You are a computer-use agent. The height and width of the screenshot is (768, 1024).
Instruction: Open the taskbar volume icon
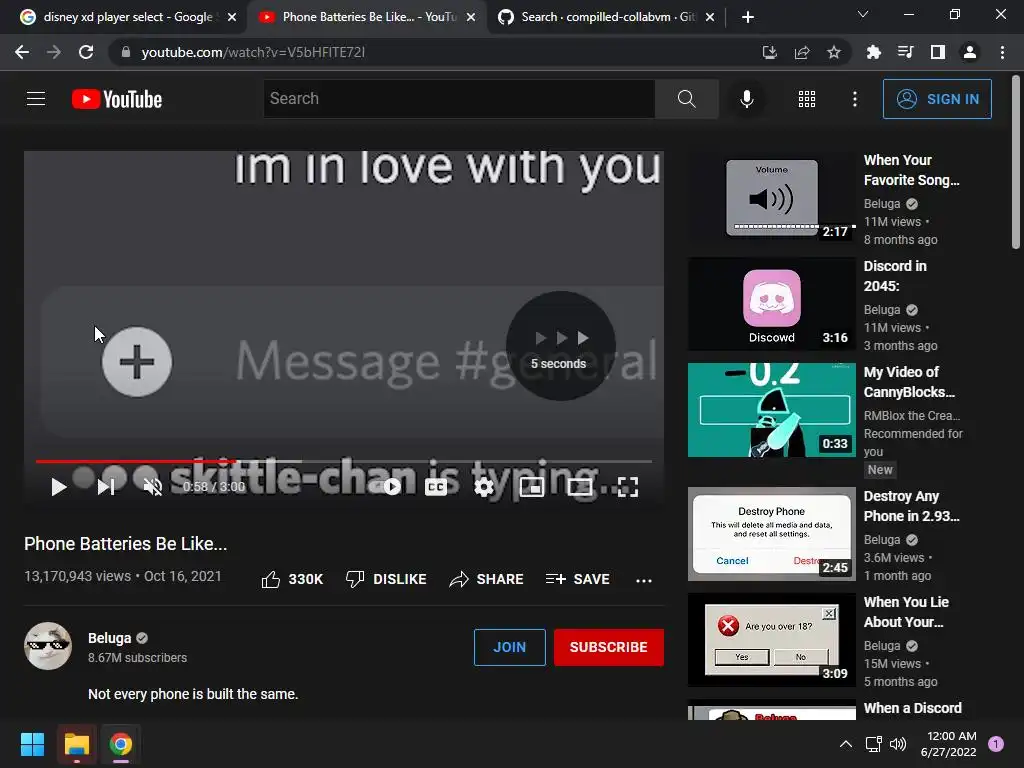coord(899,744)
